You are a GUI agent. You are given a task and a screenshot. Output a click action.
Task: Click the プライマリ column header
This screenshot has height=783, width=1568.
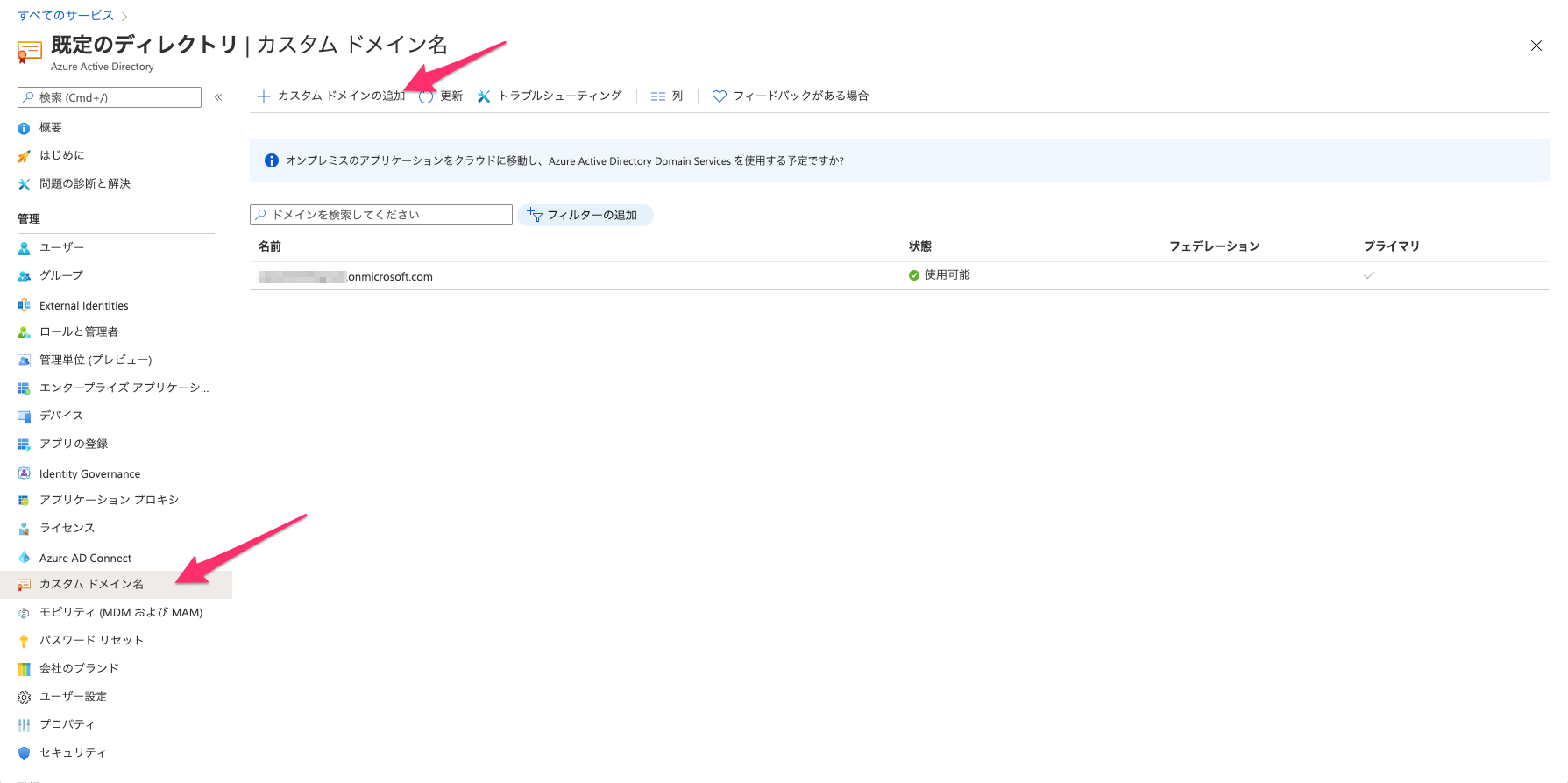click(x=1392, y=246)
